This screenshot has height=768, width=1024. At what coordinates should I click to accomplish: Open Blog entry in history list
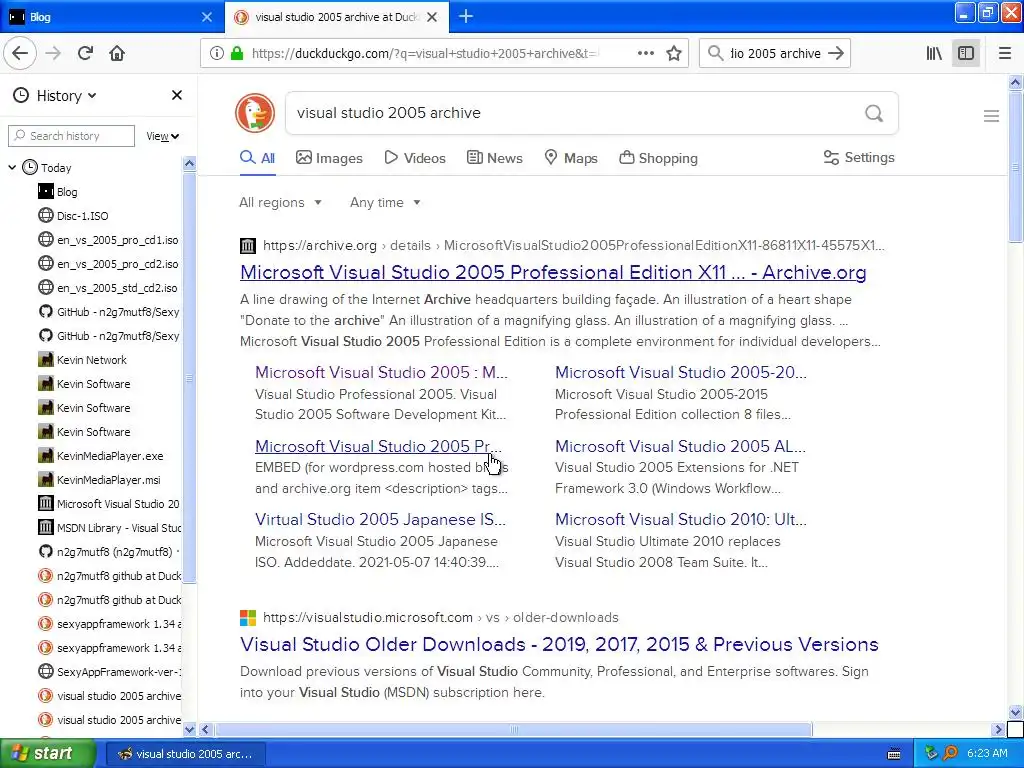[57, 192]
